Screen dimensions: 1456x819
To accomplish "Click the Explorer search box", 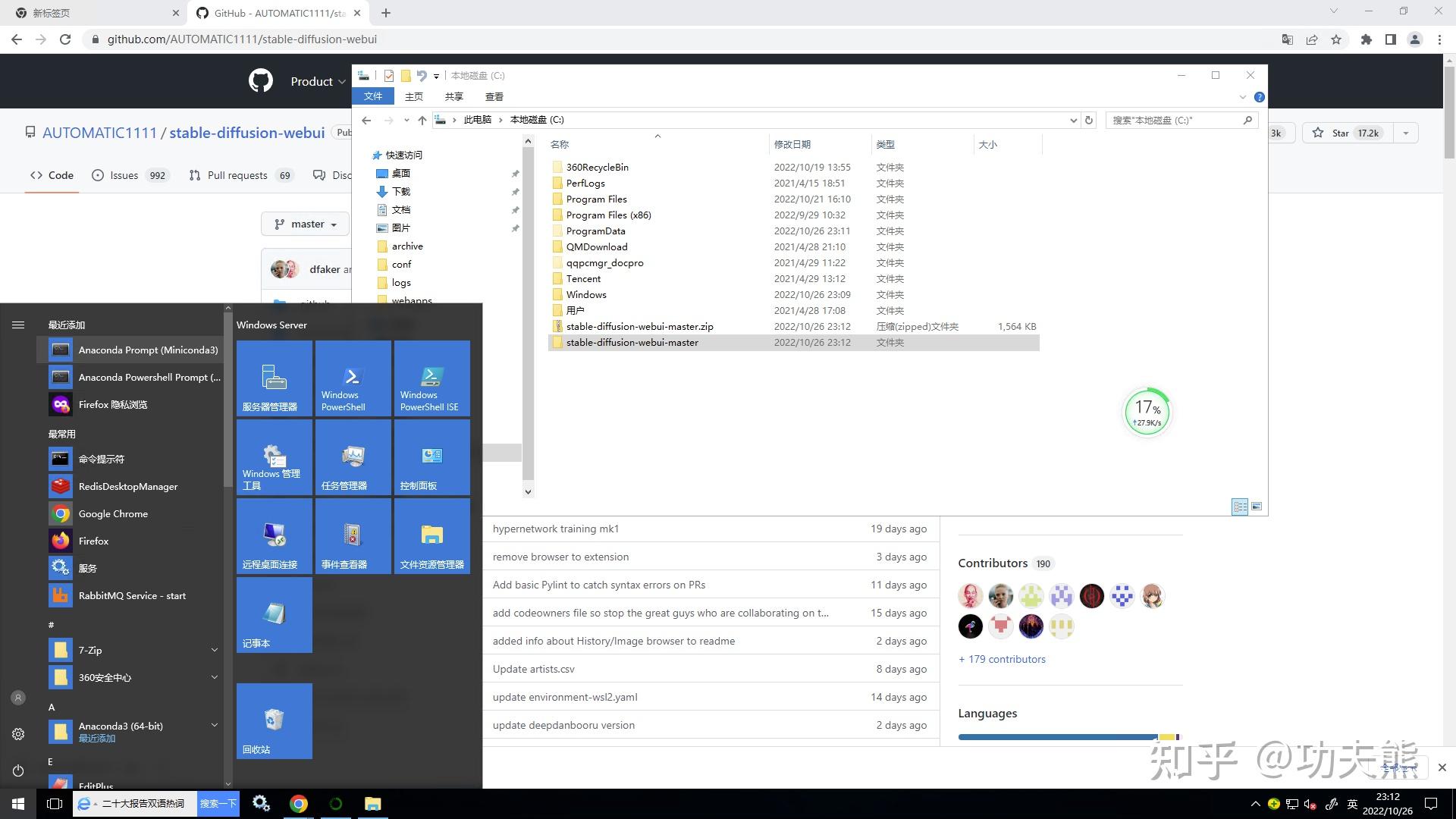I will (1181, 120).
